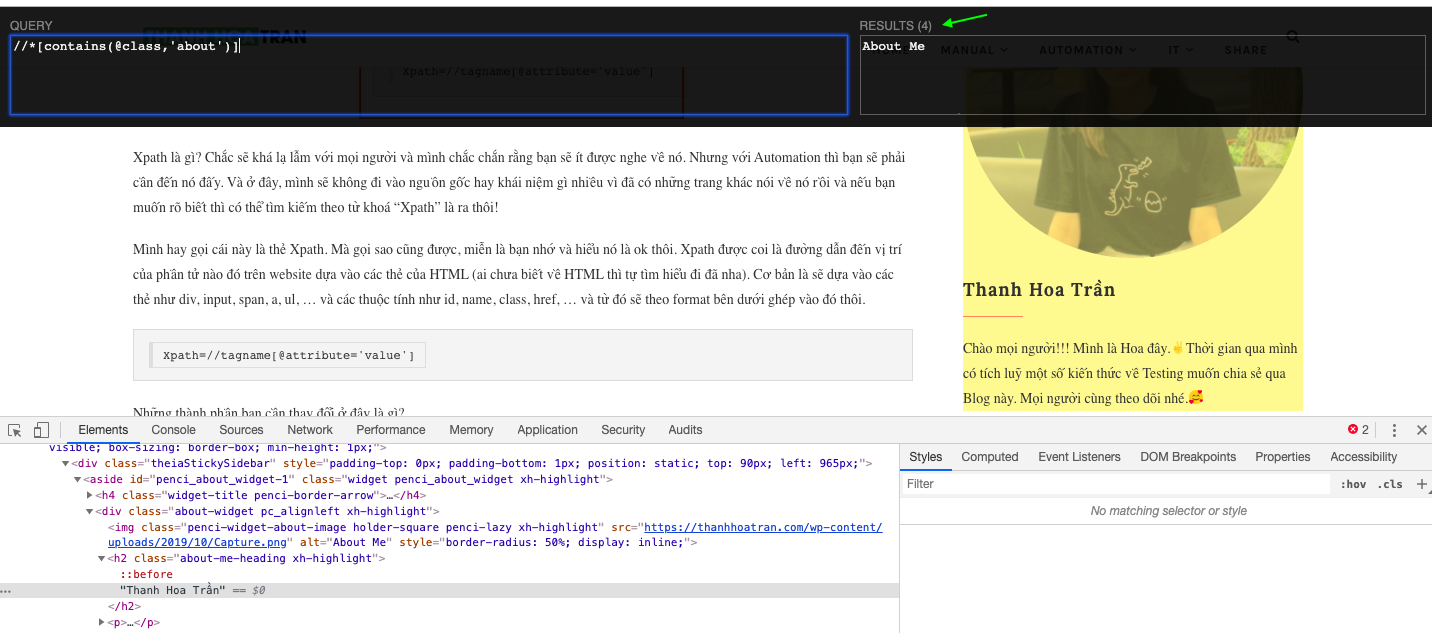Switch to DOM Breakpoints pane
Screen dimensions: 1432x633
tap(1188, 457)
